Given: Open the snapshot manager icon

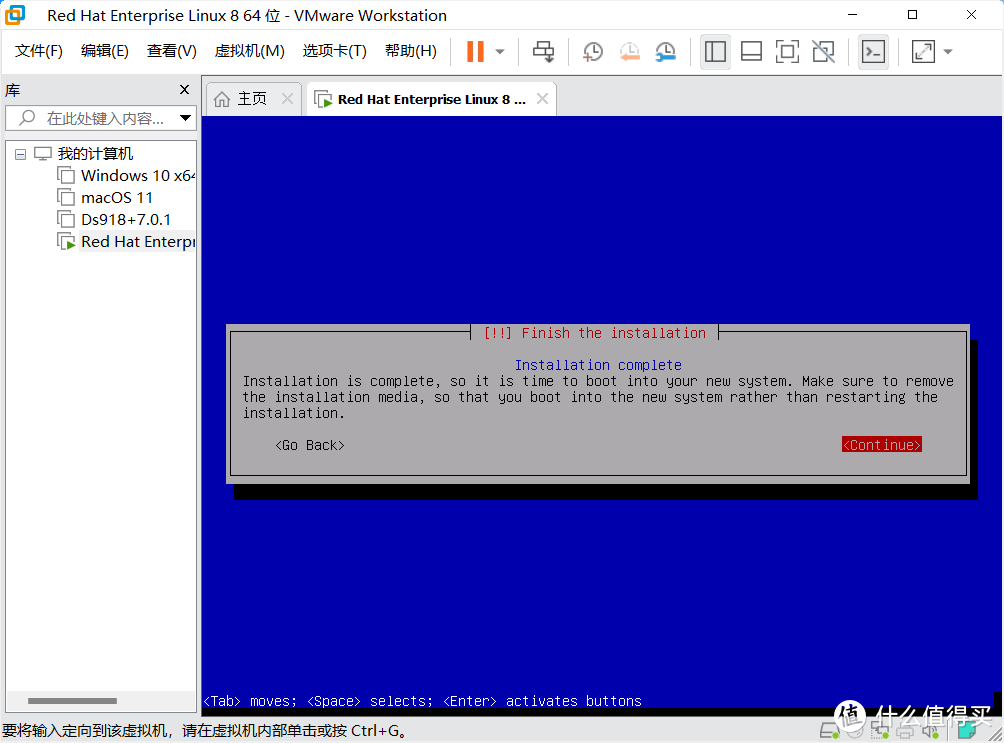Looking at the screenshot, I should click(x=666, y=52).
